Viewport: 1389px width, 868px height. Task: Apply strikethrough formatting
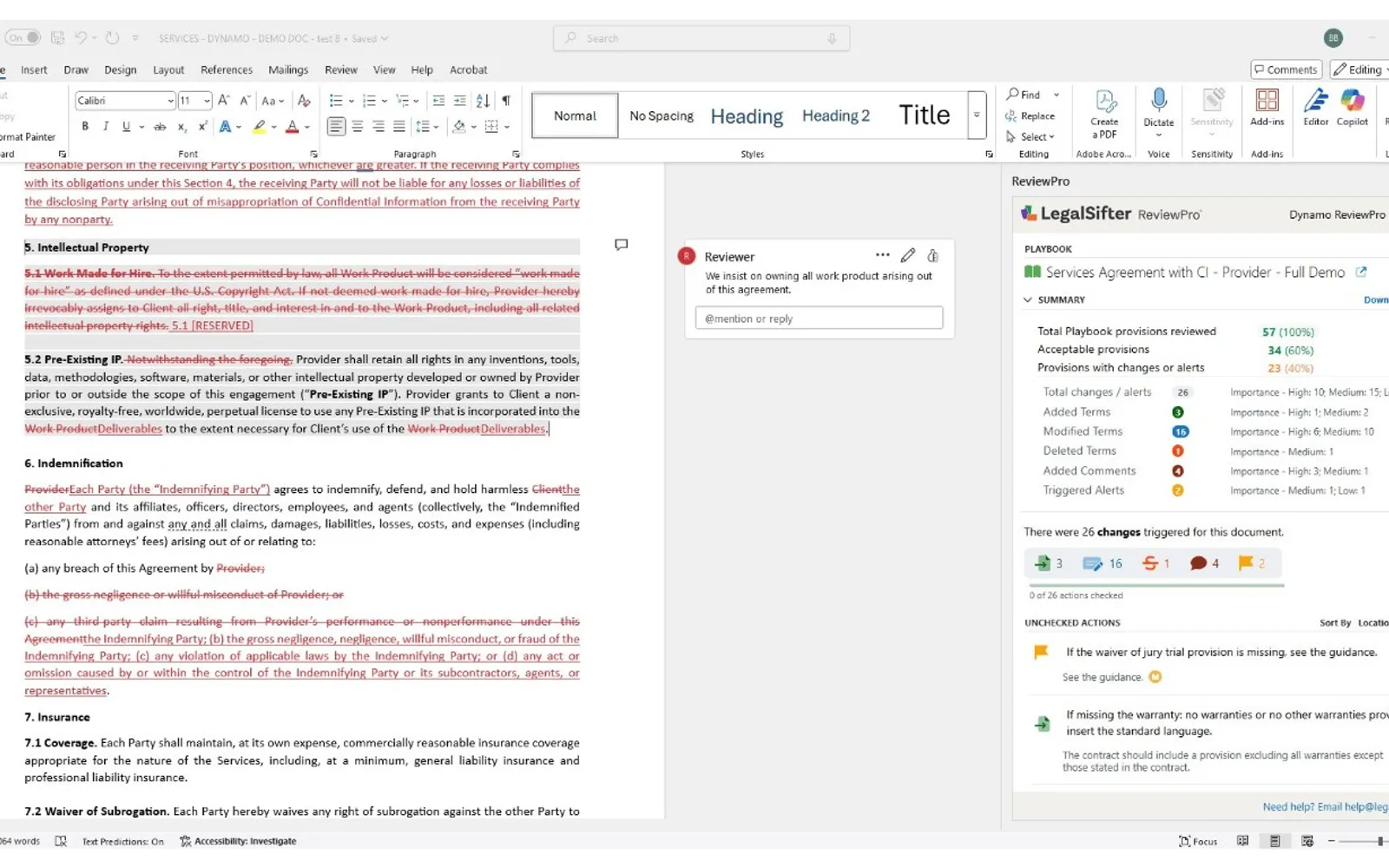pyautogui.click(x=160, y=127)
